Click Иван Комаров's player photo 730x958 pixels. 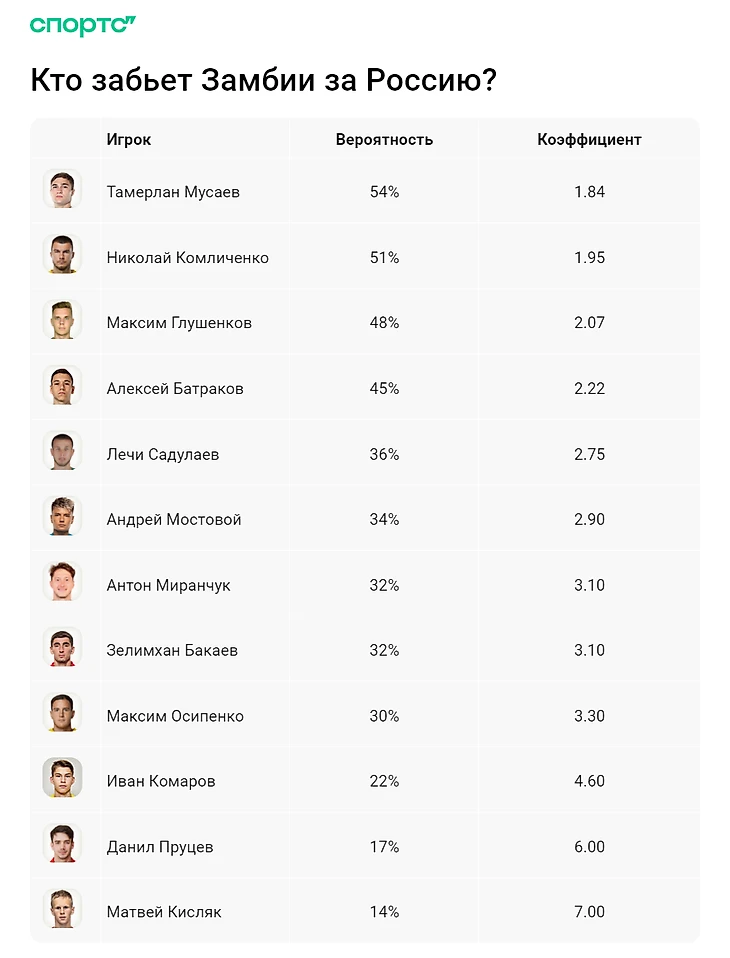click(62, 778)
